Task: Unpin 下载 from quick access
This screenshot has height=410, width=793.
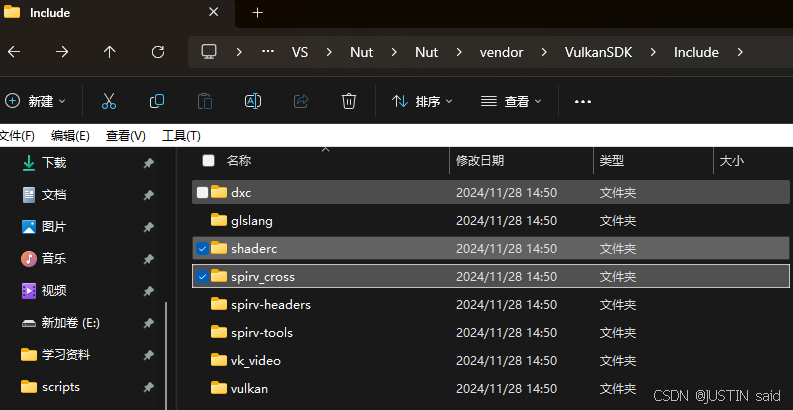Action: (148, 163)
